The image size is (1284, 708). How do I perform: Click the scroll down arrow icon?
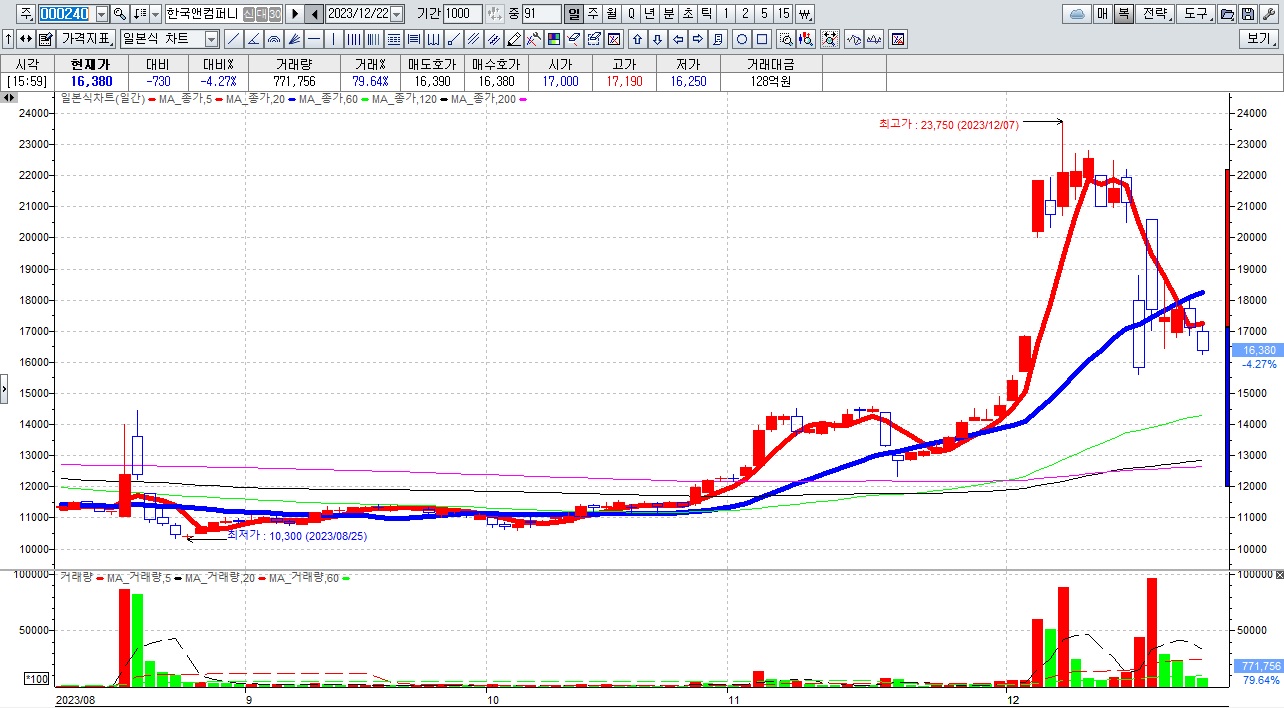657,39
